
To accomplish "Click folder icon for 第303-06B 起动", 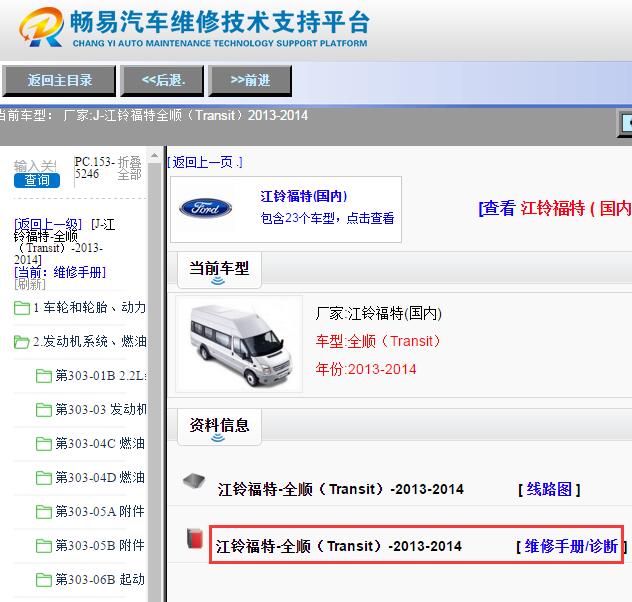I will (x=44, y=580).
